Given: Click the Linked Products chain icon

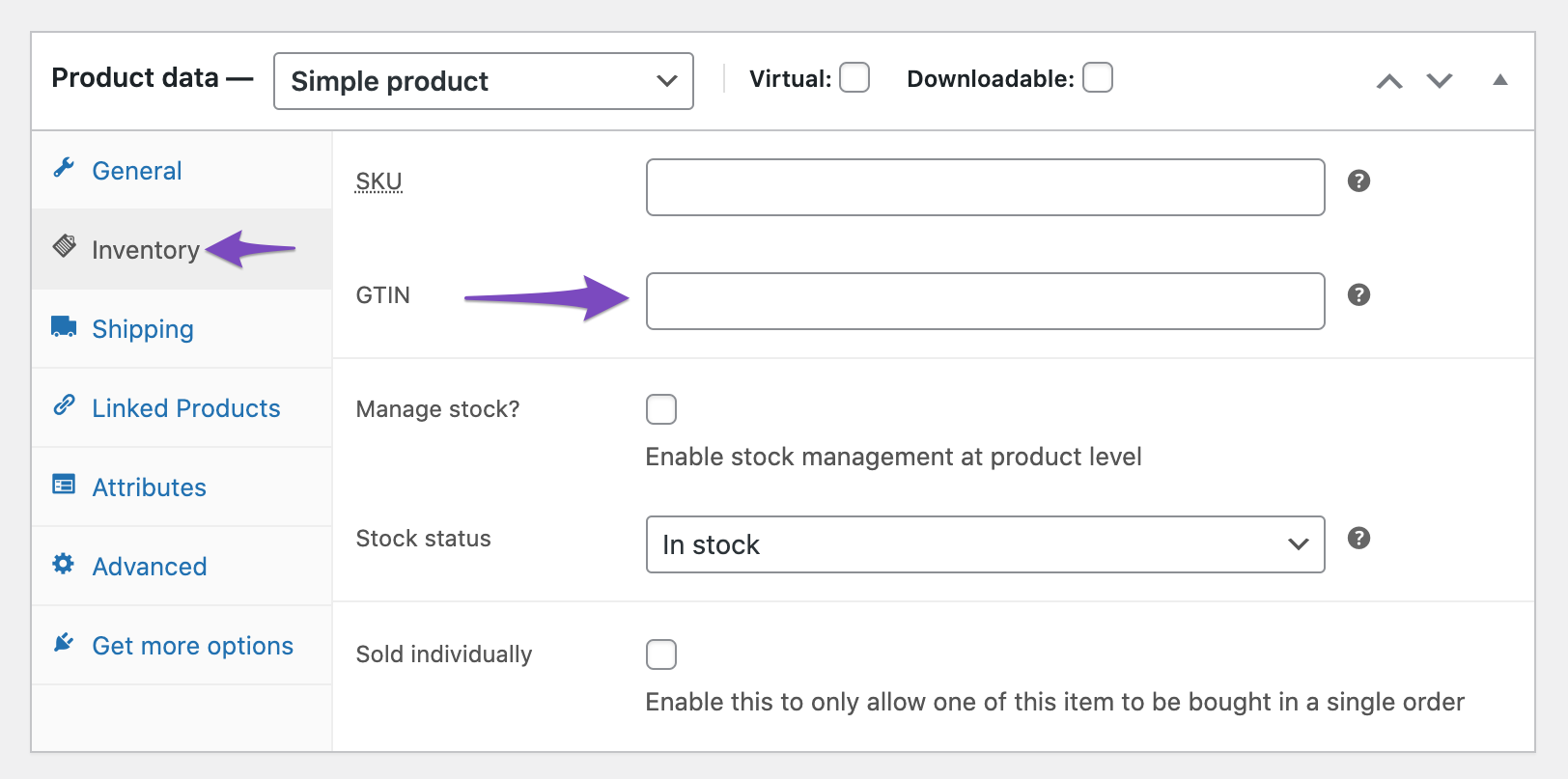Looking at the screenshot, I should 64,405.
